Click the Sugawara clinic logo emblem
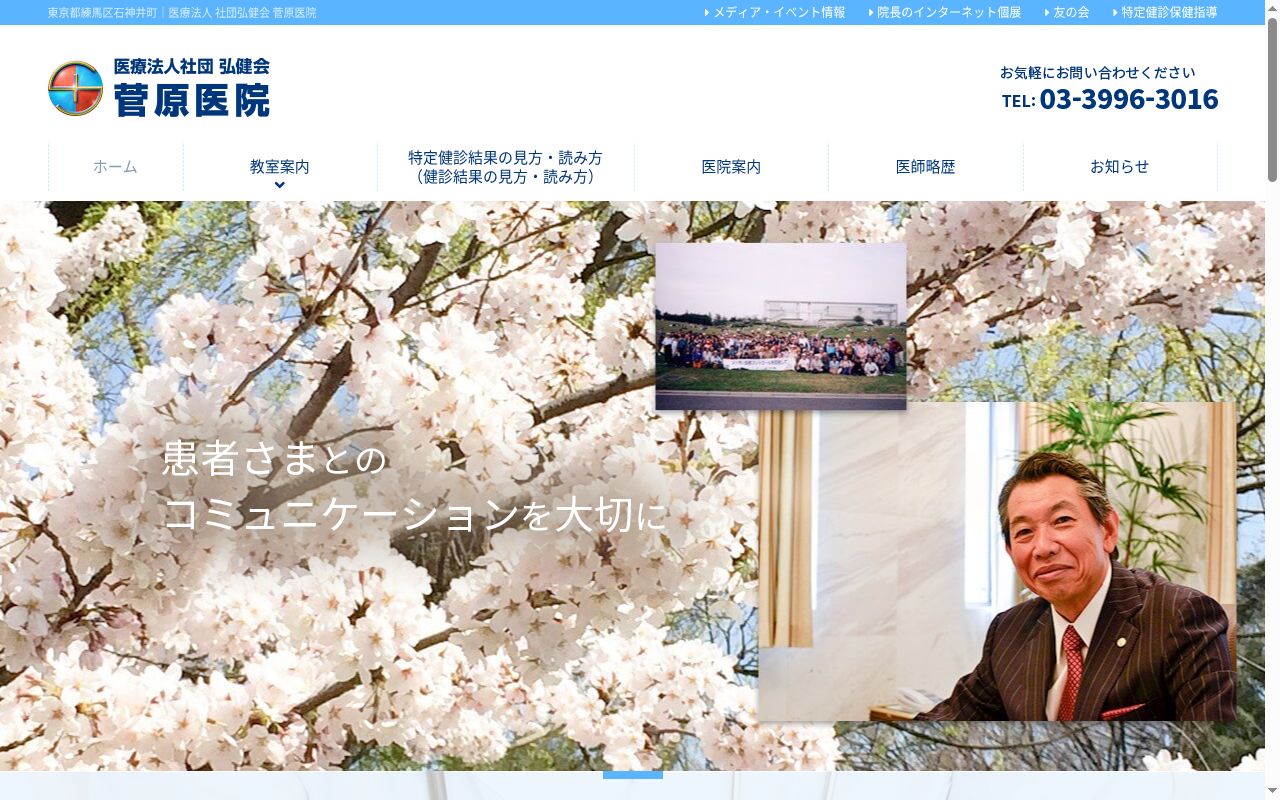This screenshot has height=800, width=1280. point(76,88)
